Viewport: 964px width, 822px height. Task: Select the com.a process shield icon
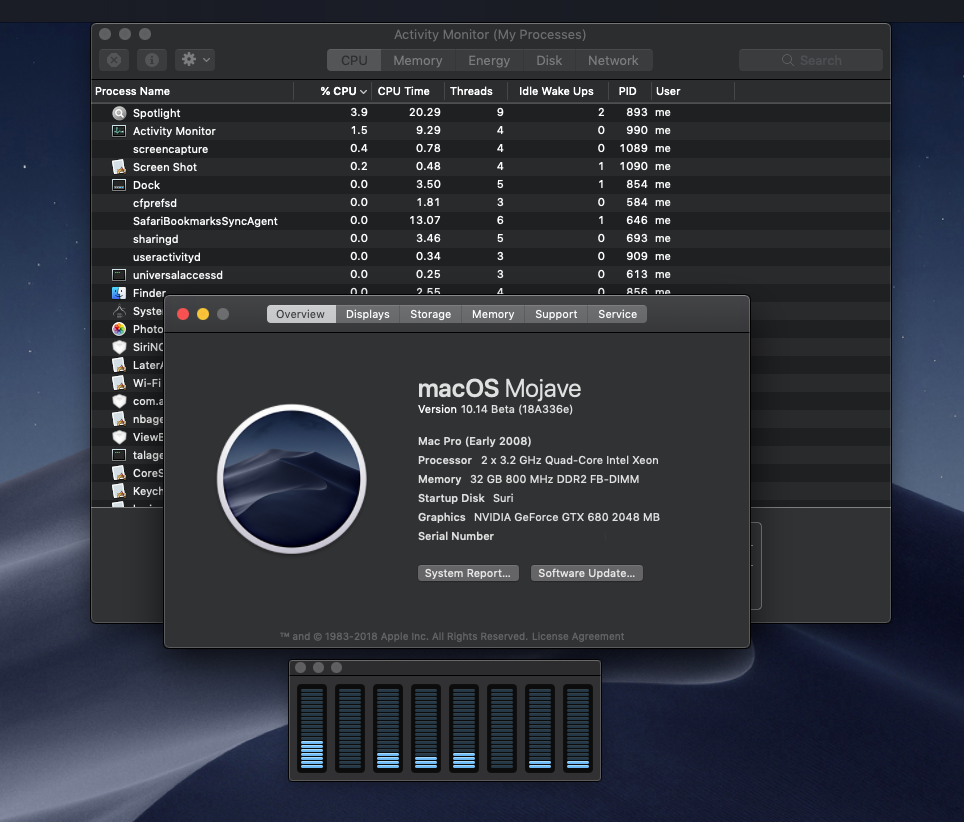119,401
